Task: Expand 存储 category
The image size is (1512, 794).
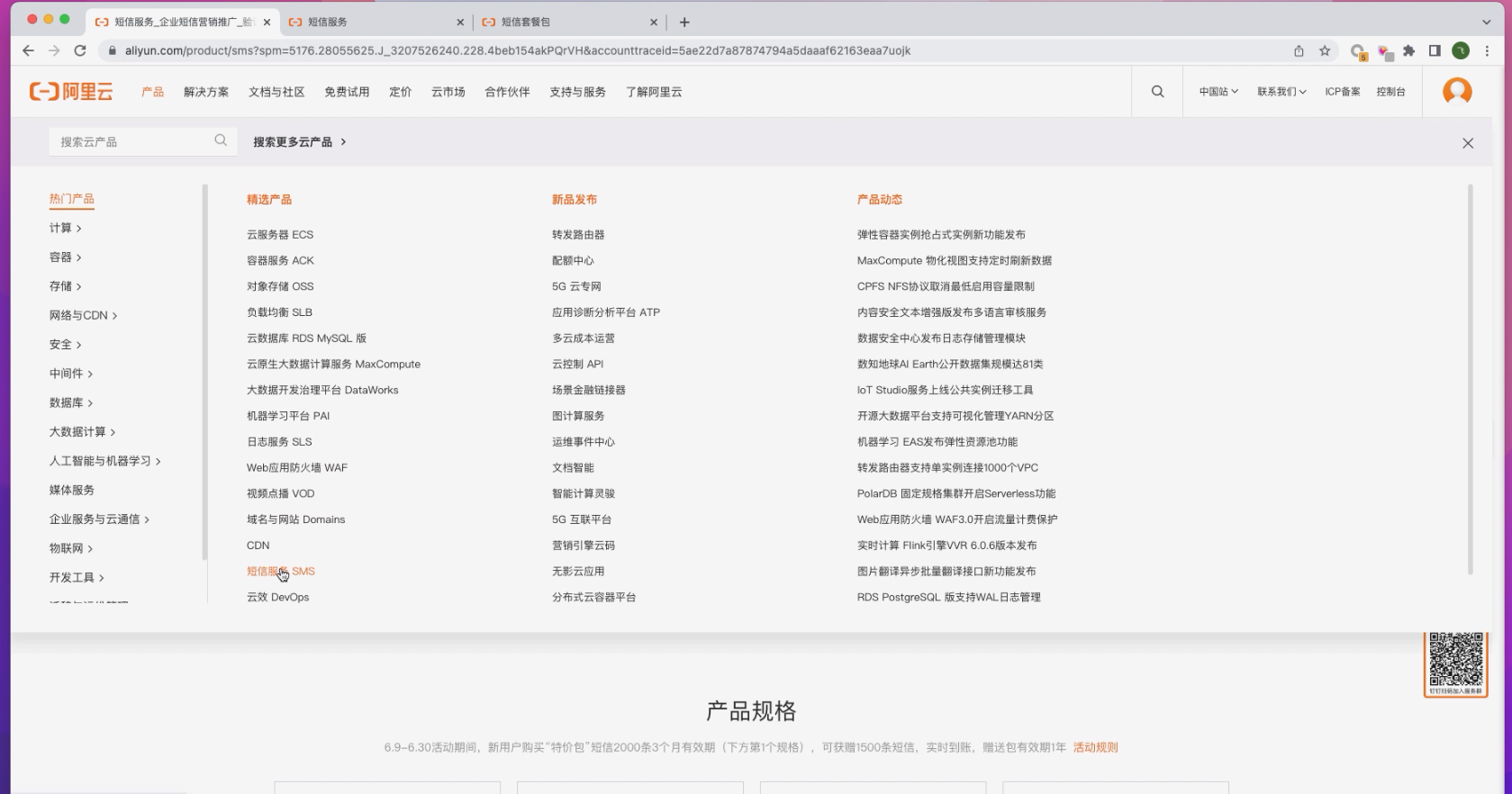Action: [x=65, y=286]
